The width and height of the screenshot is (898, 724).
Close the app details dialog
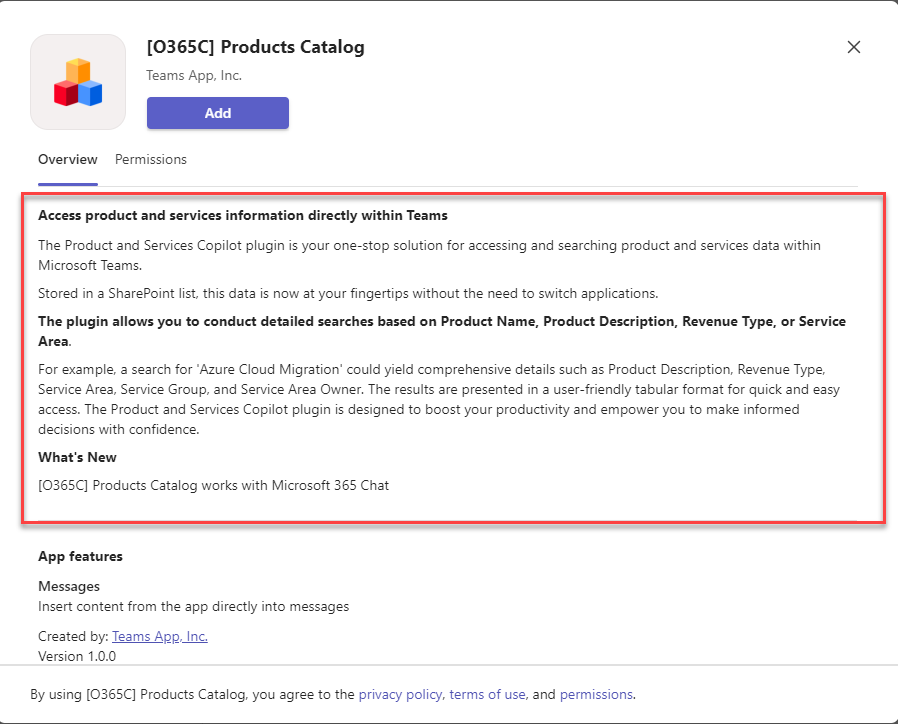853,47
